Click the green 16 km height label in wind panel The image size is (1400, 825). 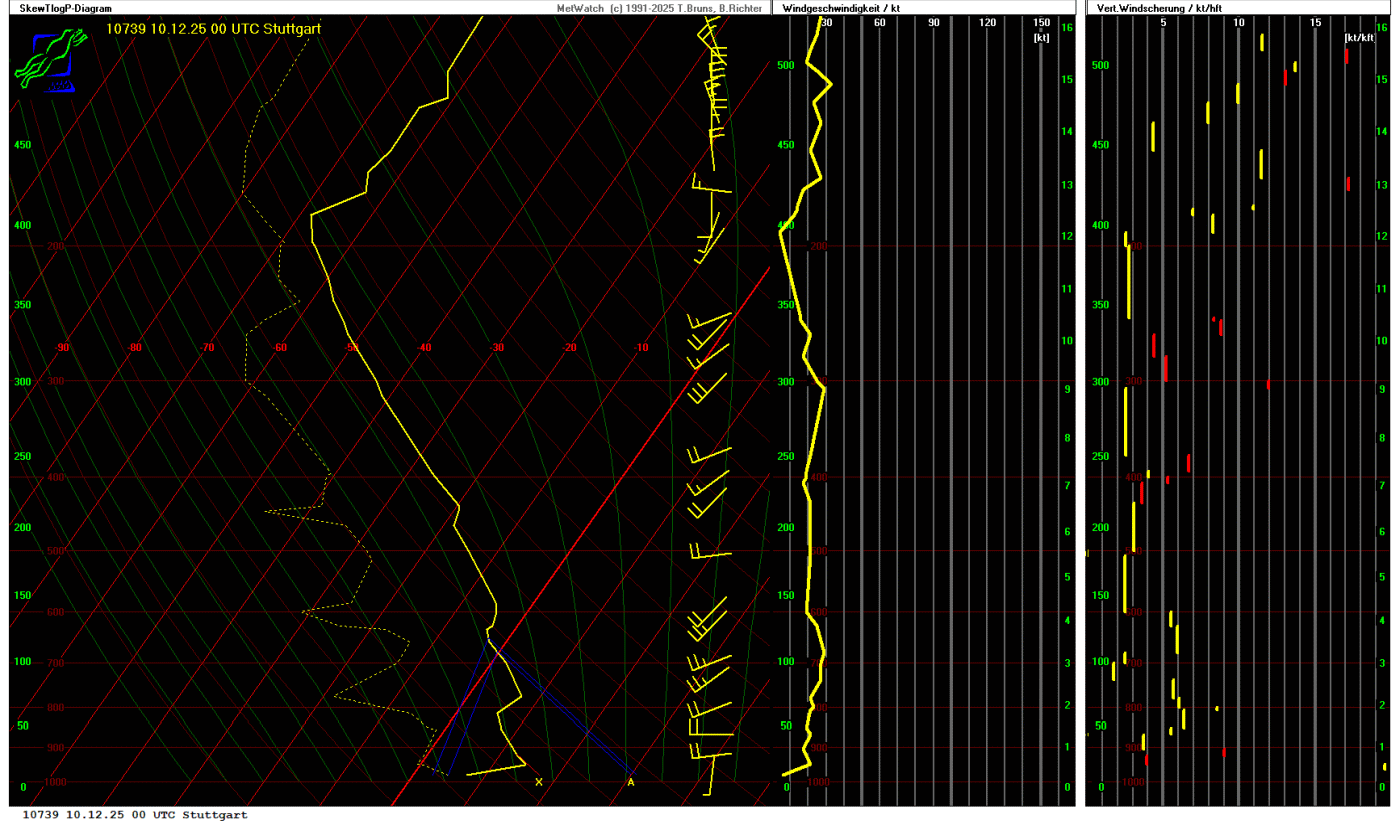coord(1067,28)
